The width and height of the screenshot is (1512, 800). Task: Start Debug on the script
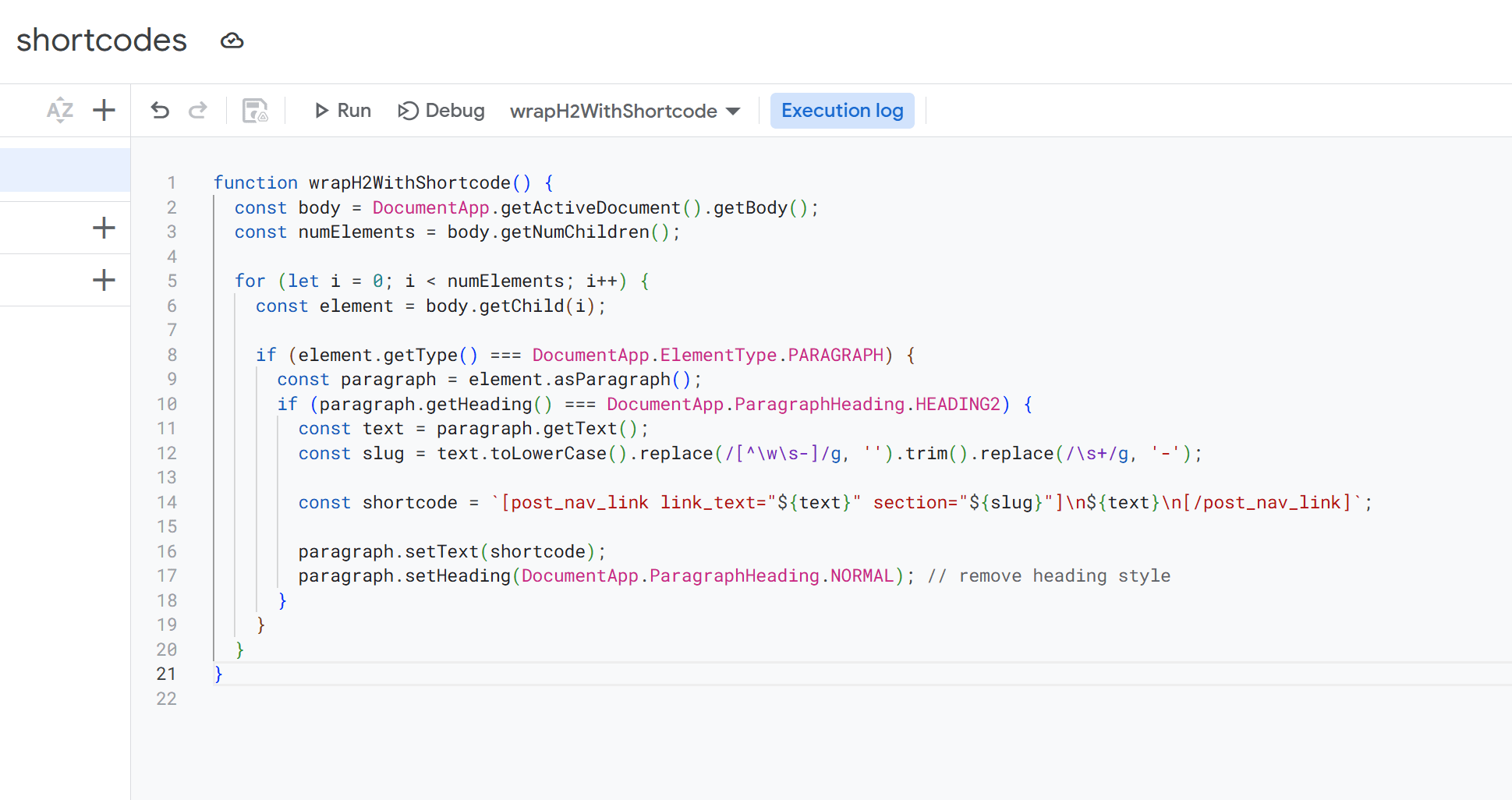point(441,111)
